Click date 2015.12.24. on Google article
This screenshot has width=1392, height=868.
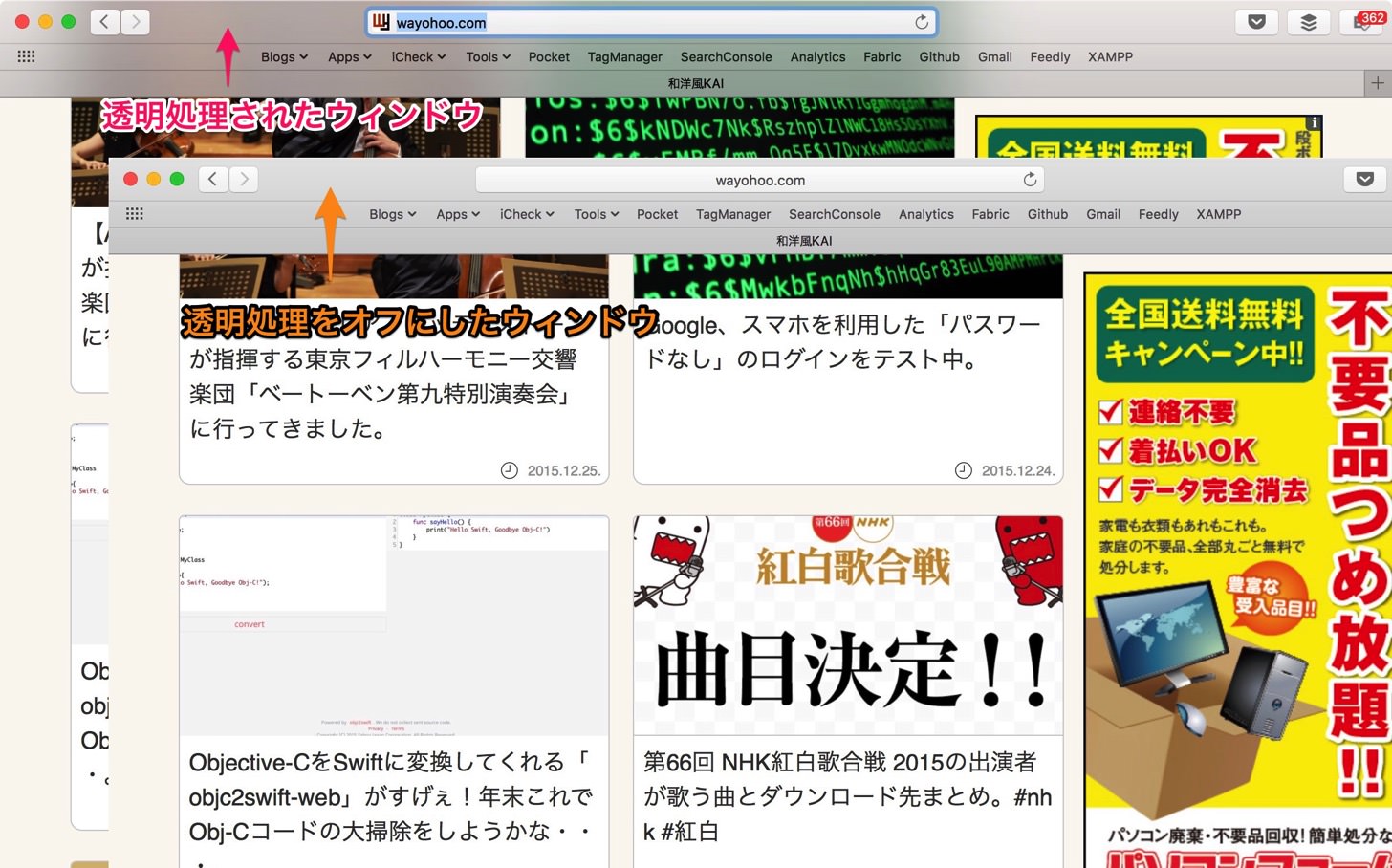[1018, 470]
